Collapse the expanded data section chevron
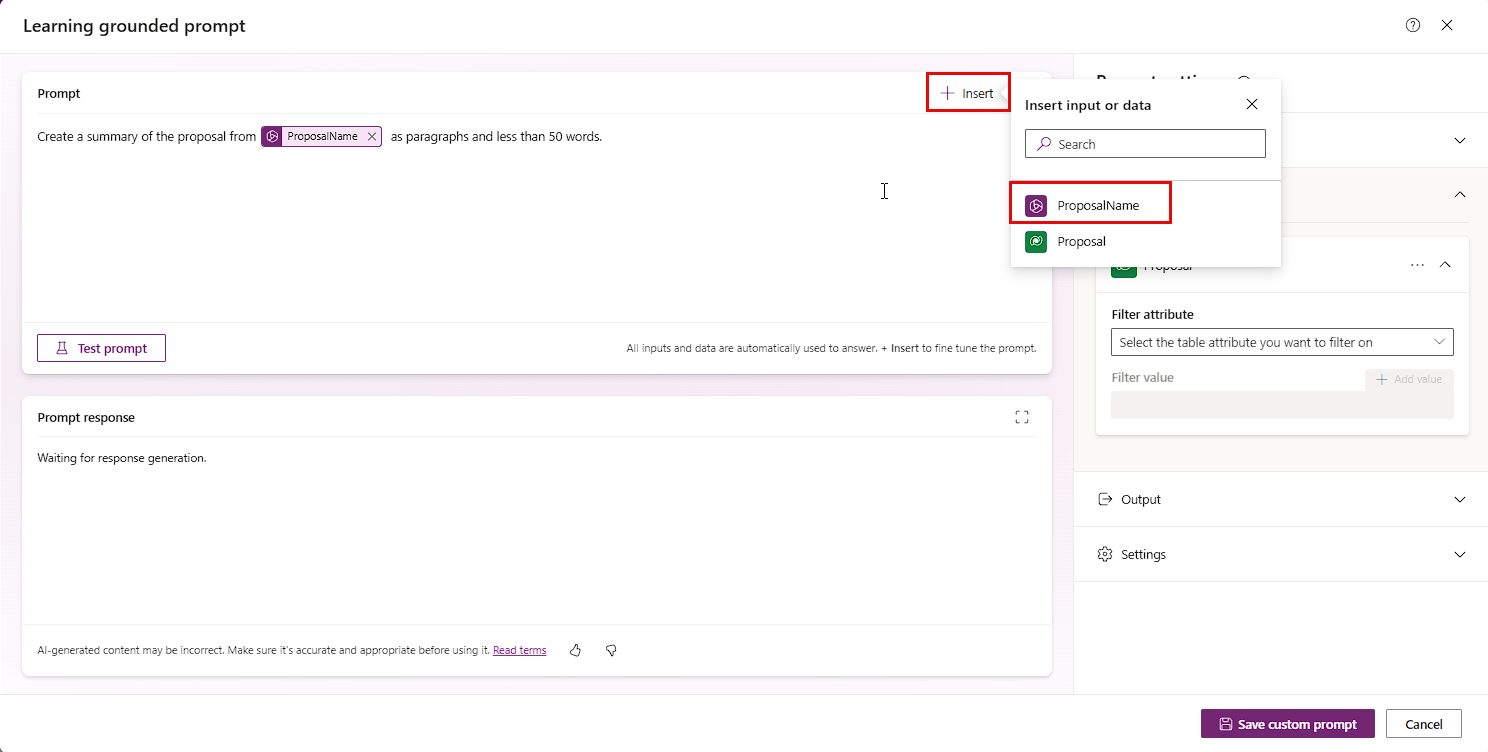This screenshot has width=1488, height=752. (x=1460, y=195)
